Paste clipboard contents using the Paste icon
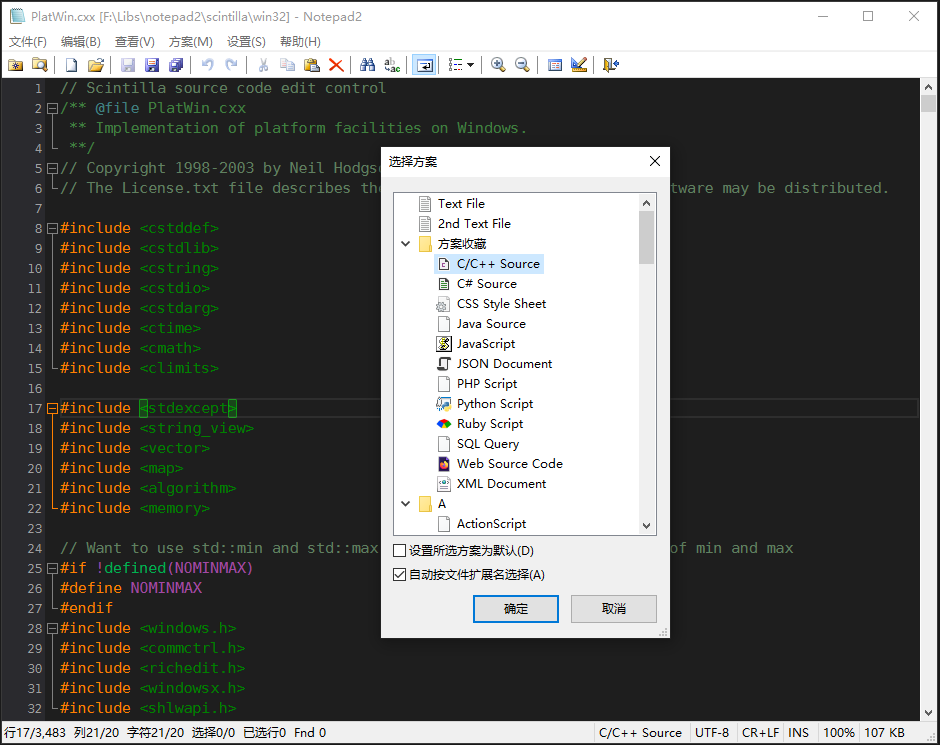 [312, 64]
